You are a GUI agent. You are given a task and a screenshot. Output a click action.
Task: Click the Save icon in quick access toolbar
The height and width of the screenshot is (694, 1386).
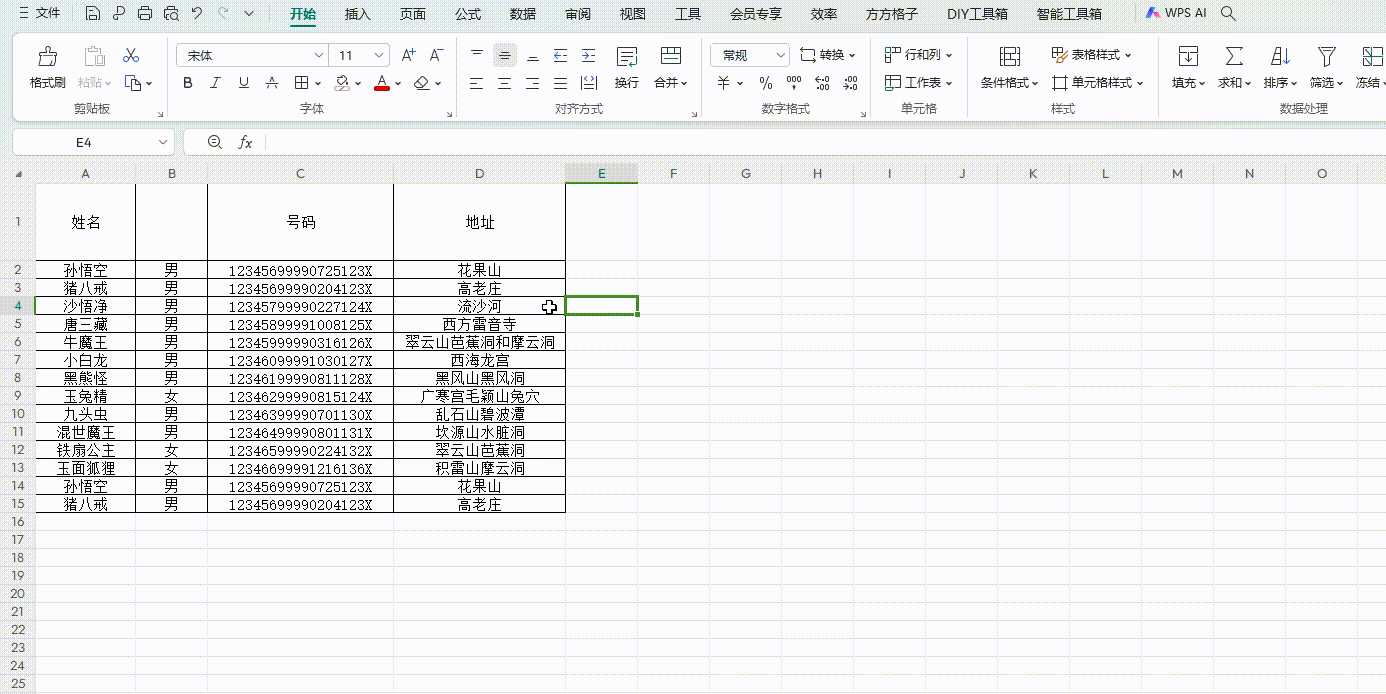tap(93, 14)
